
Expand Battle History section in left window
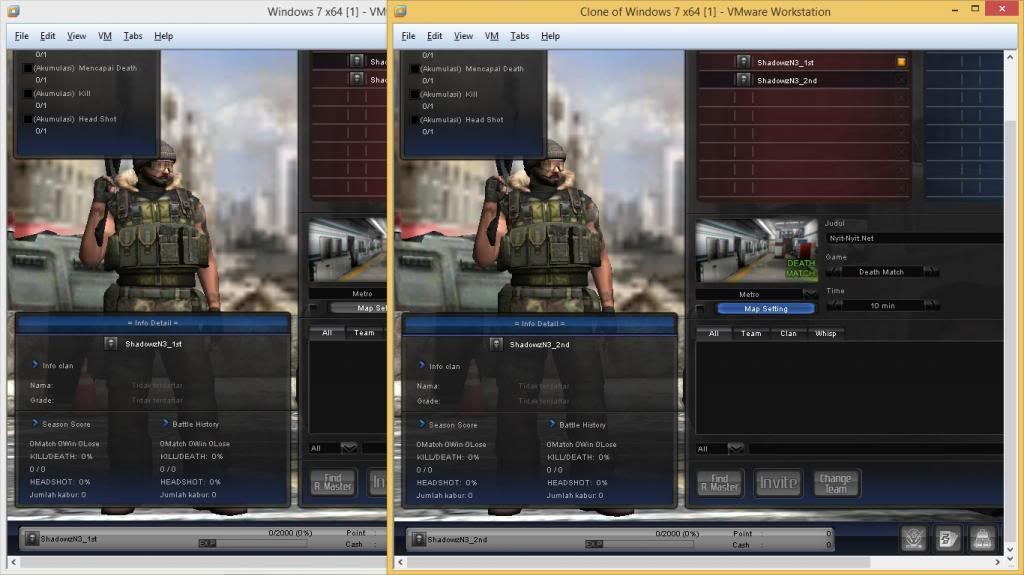[165, 423]
